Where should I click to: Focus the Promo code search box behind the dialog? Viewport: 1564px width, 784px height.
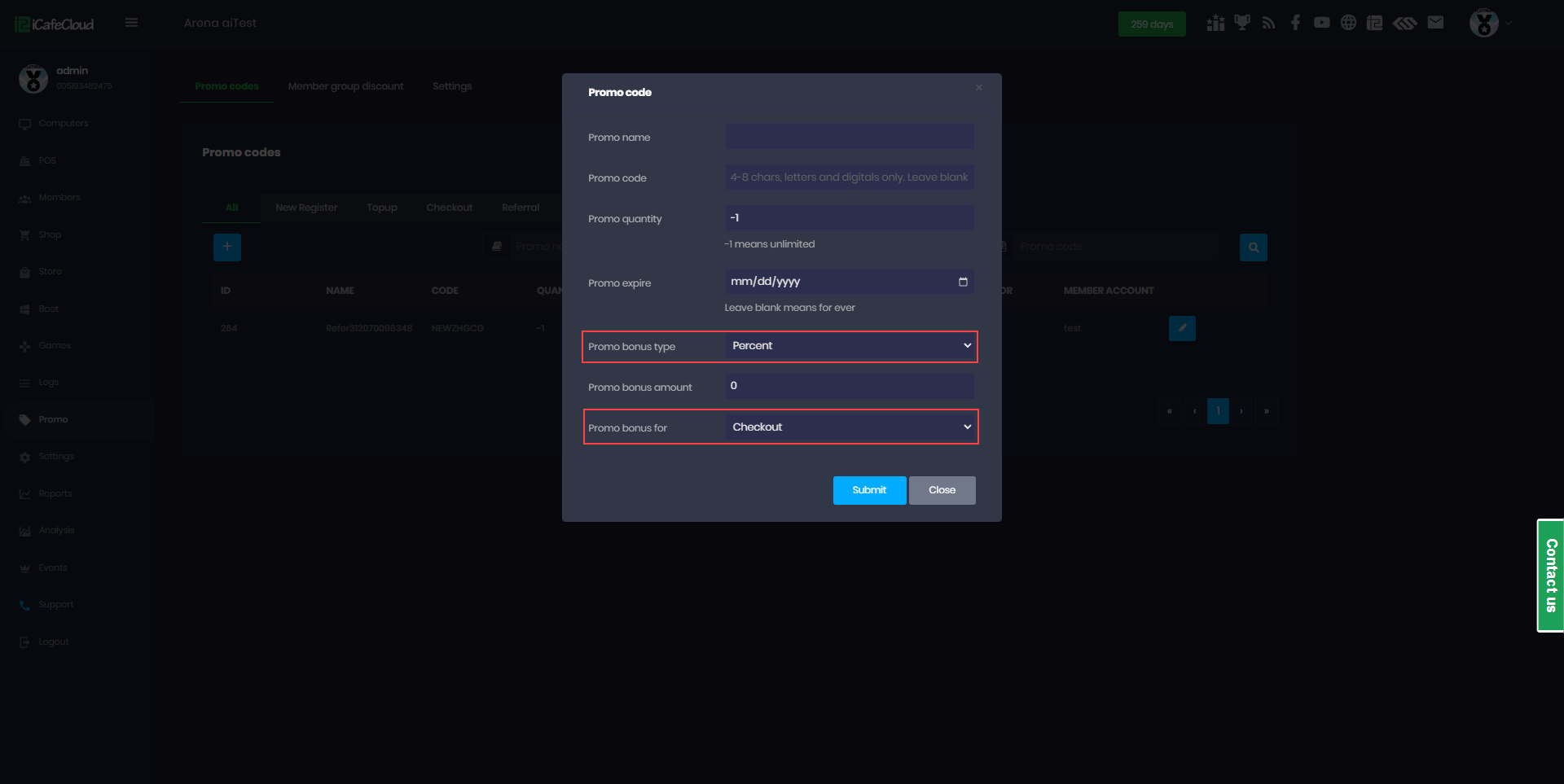click(1115, 247)
